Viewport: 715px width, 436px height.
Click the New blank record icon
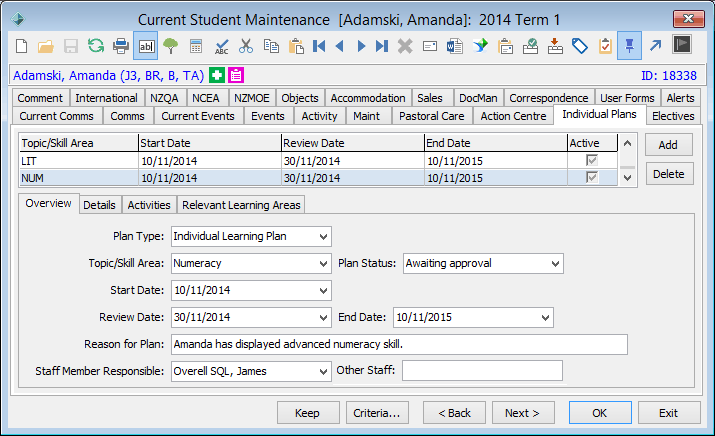point(21,46)
